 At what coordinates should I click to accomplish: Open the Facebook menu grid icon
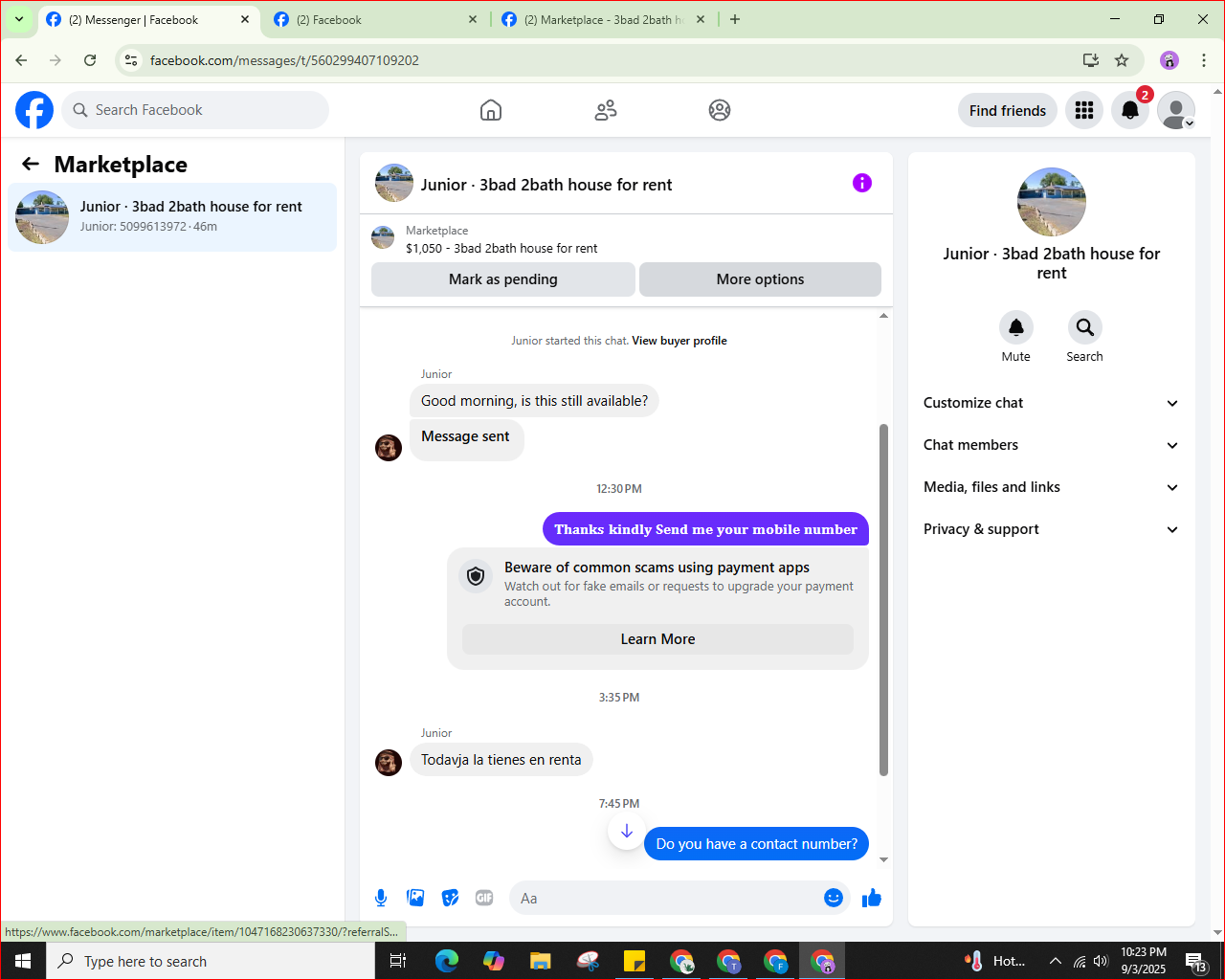tap(1084, 110)
